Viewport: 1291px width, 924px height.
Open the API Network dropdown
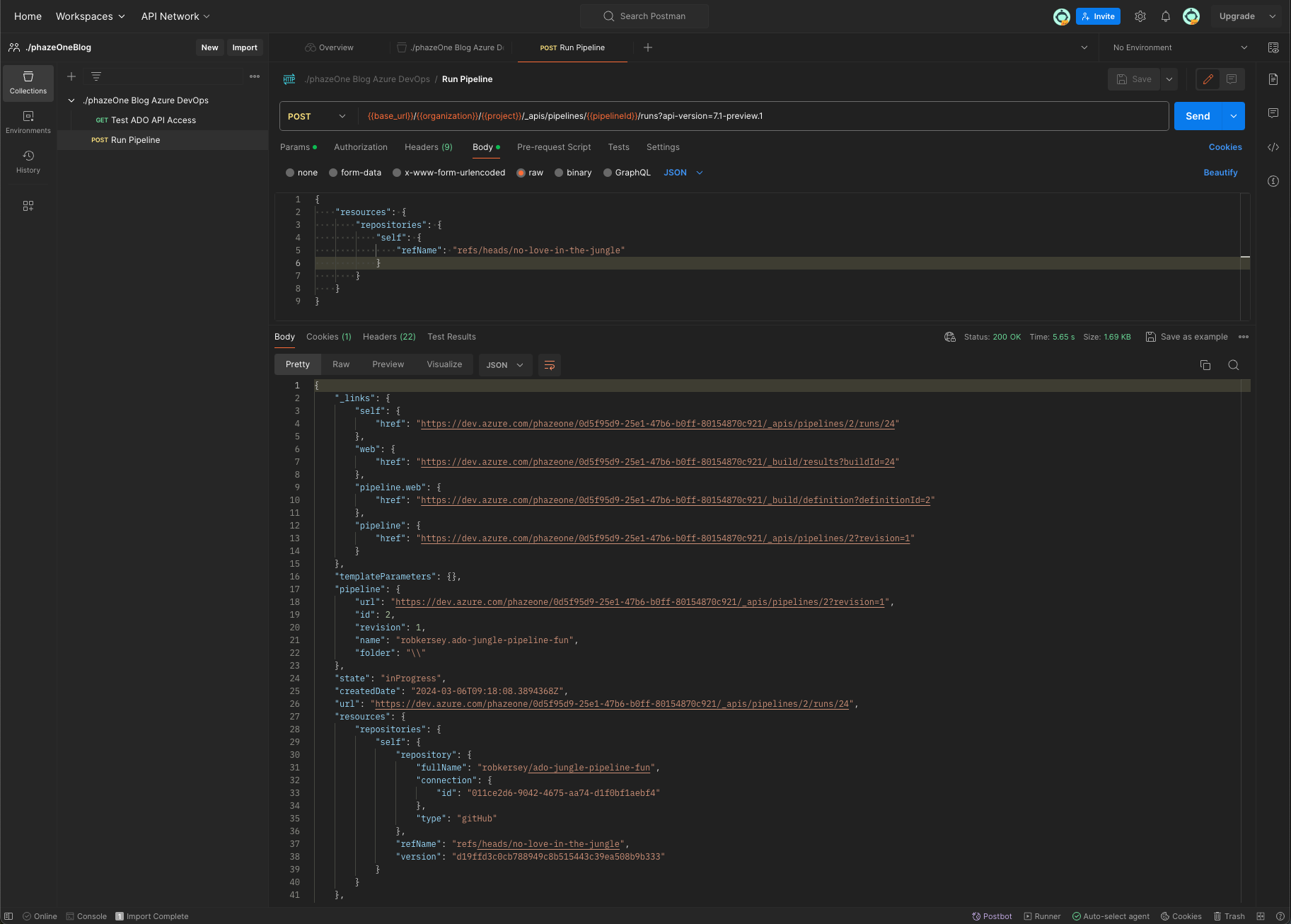pyautogui.click(x=175, y=16)
